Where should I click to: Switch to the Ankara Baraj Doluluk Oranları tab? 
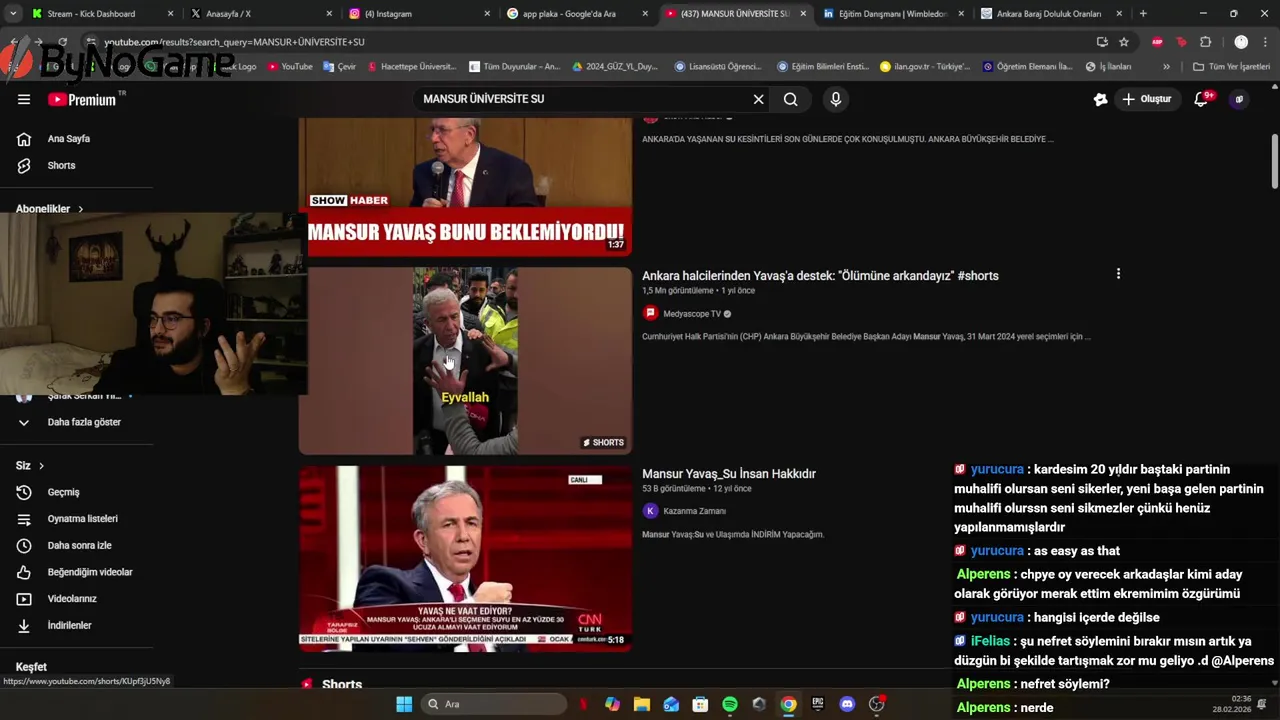pyautogui.click(x=1052, y=14)
